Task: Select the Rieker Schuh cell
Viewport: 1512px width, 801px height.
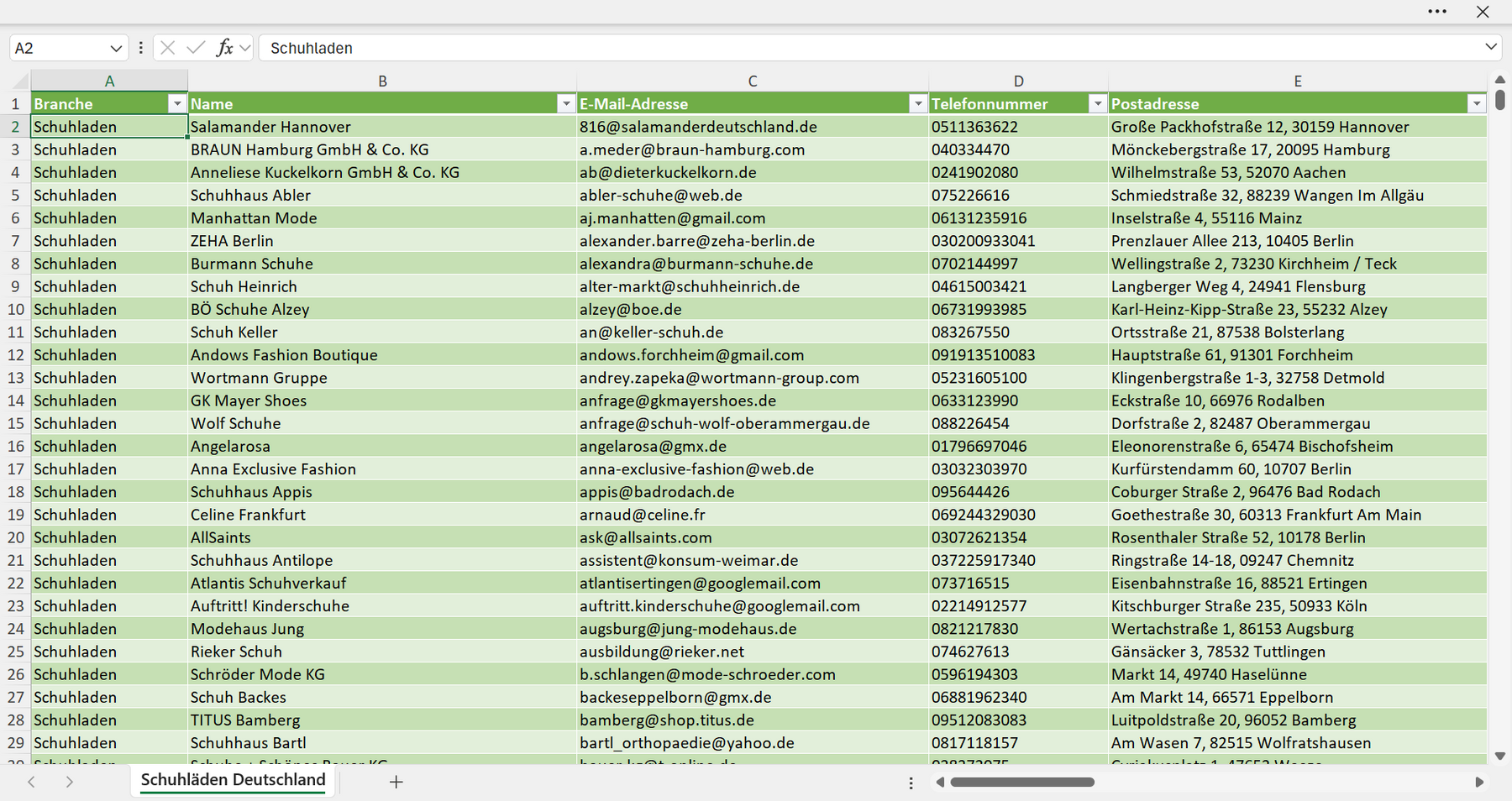Action: (382, 652)
